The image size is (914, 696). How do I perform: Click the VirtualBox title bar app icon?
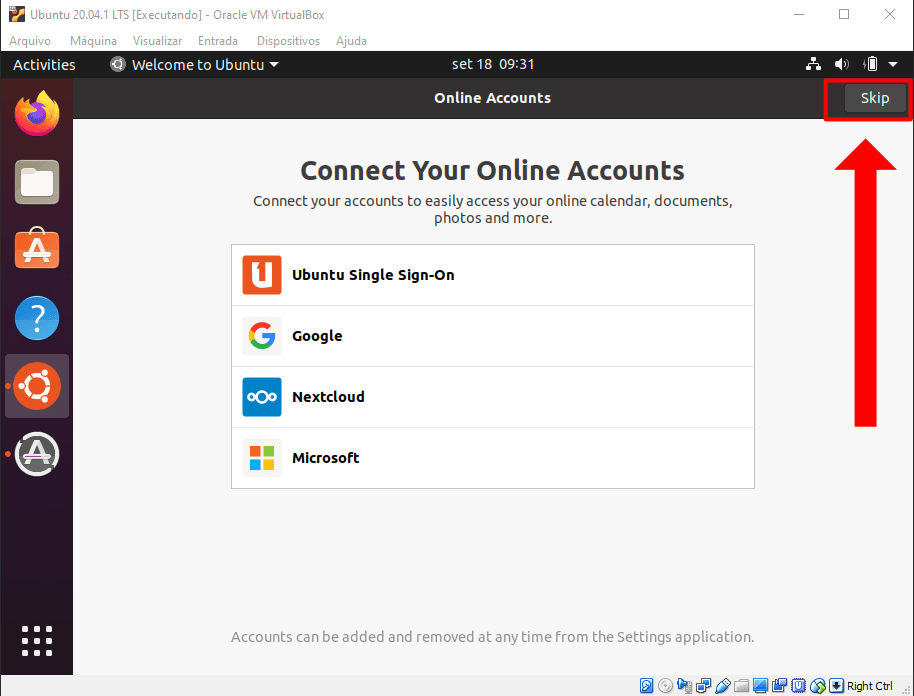click(x=17, y=15)
